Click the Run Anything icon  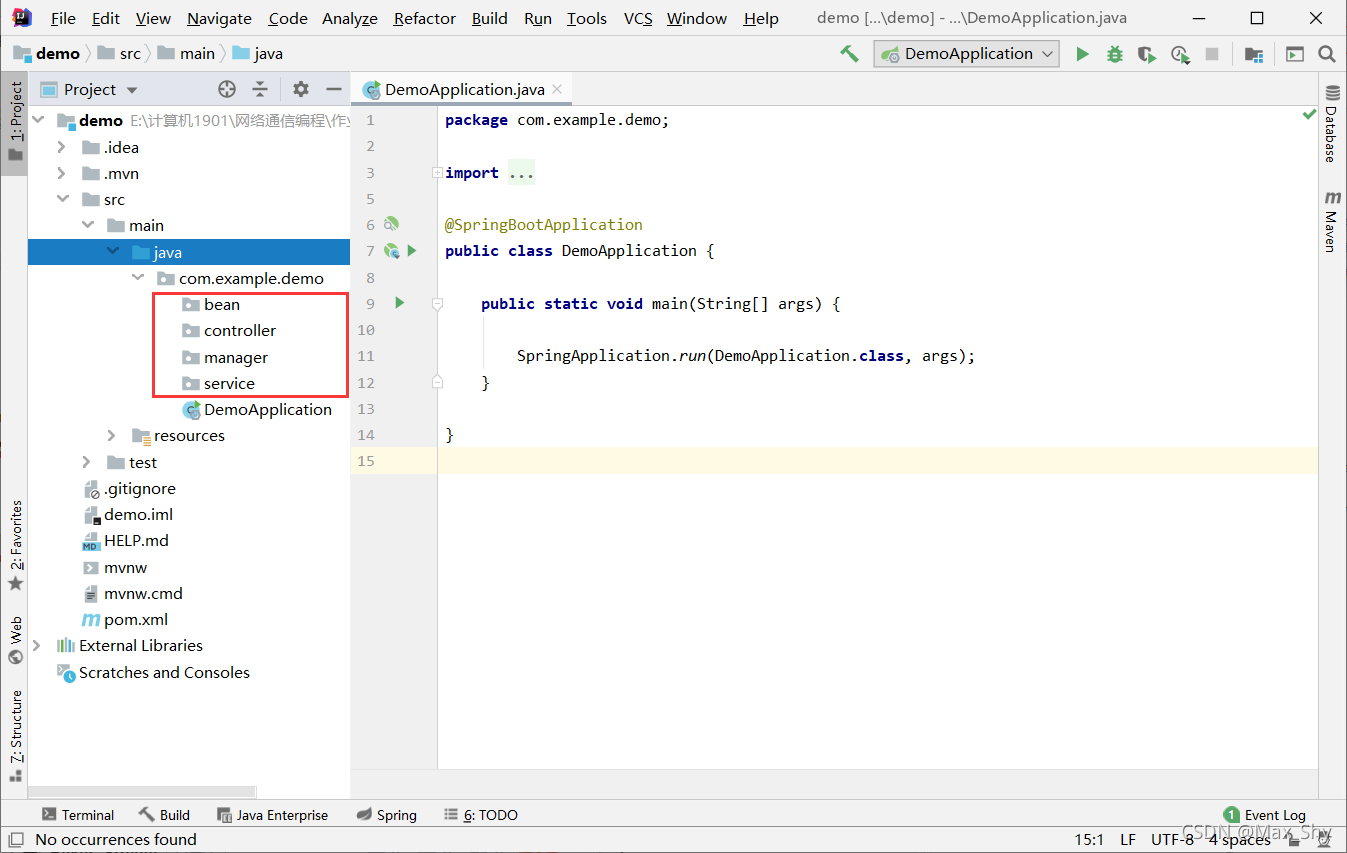[1295, 54]
